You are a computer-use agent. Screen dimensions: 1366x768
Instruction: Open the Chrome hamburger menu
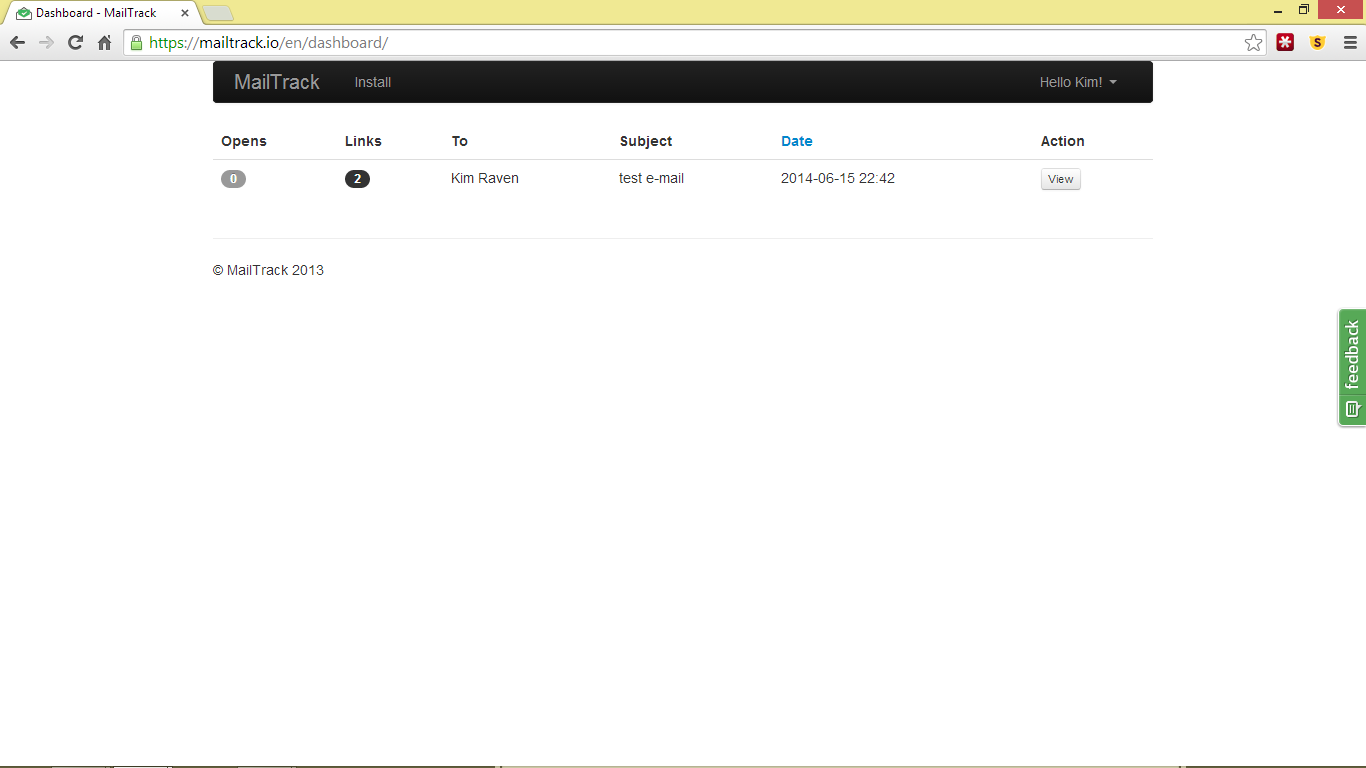[1349, 42]
